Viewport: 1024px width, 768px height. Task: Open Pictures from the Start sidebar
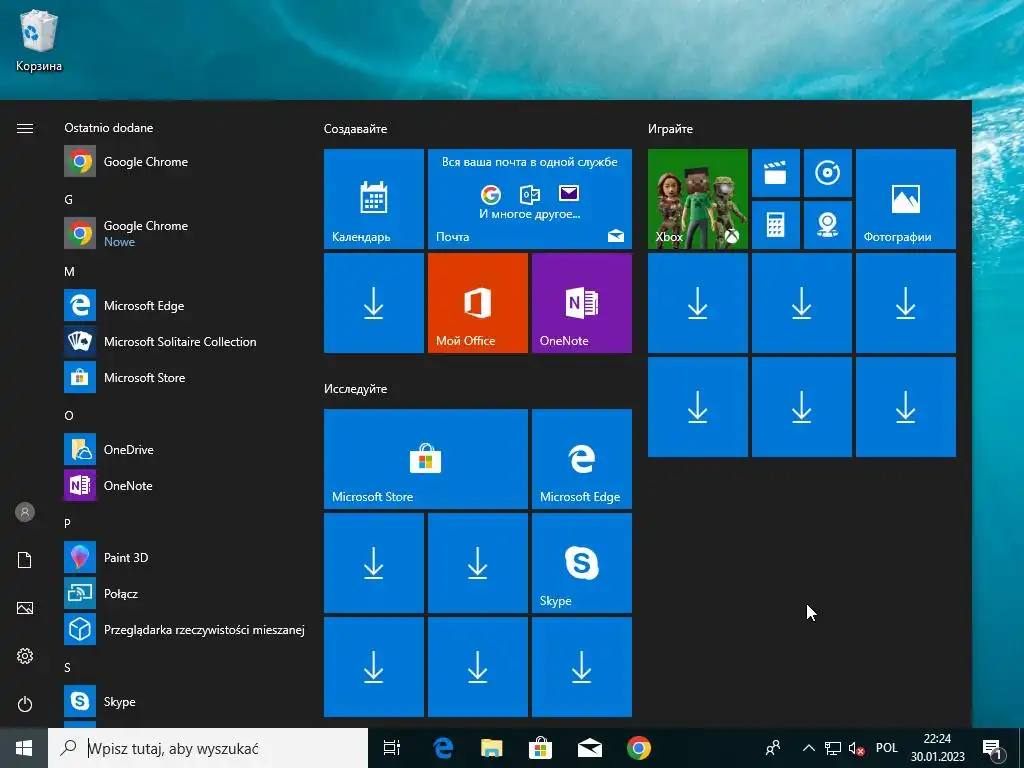point(25,608)
